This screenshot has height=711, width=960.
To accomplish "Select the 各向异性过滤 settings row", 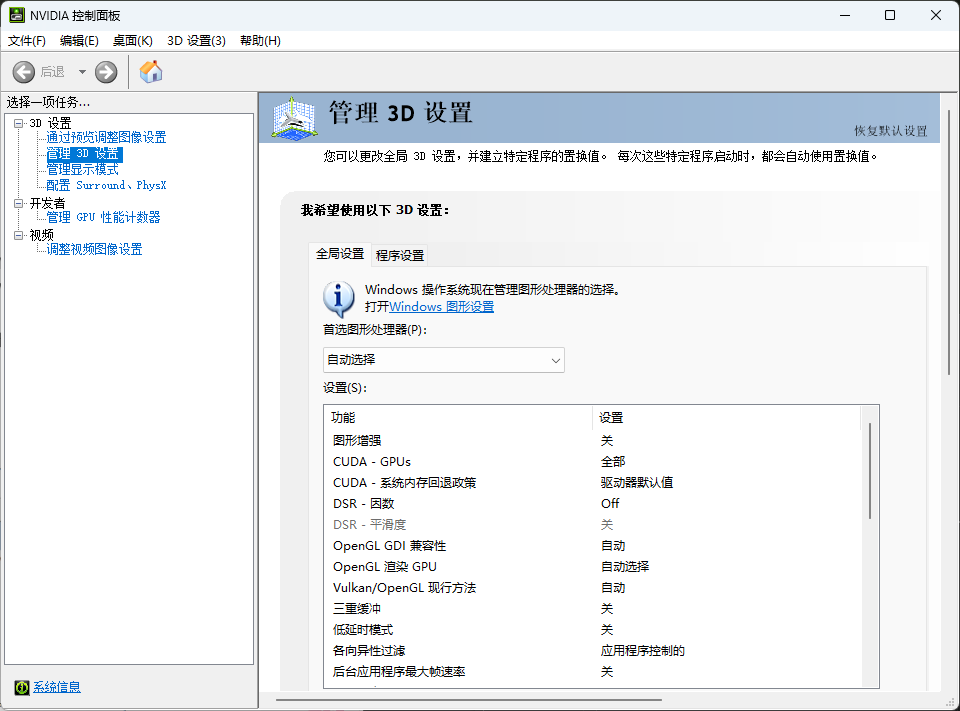I will pyautogui.click(x=593, y=650).
